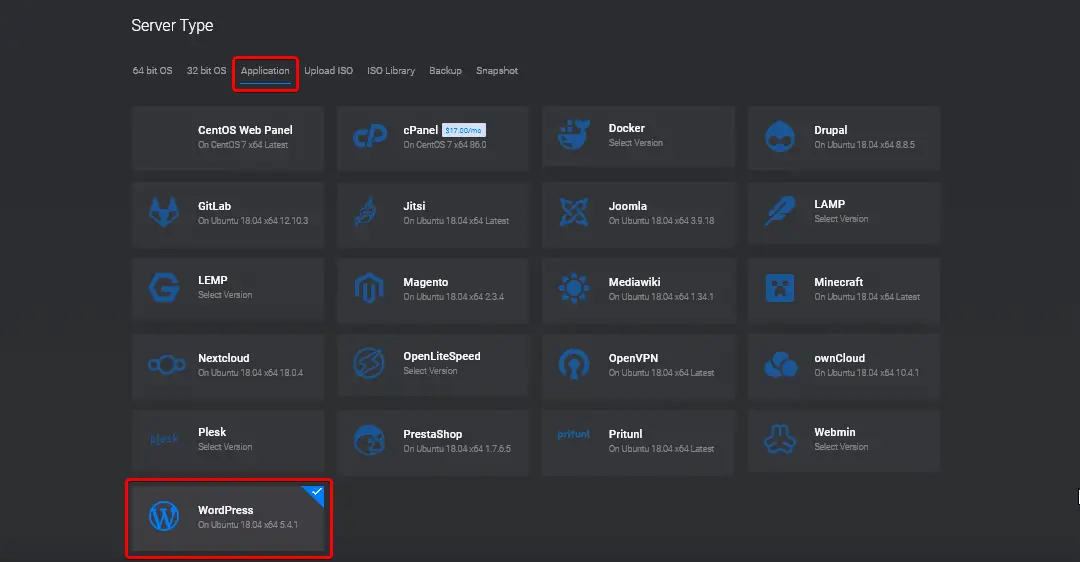This screenshot has height=562, width=1080.
Task: Click the Jitsi title text
Action: tap(415, 206)
